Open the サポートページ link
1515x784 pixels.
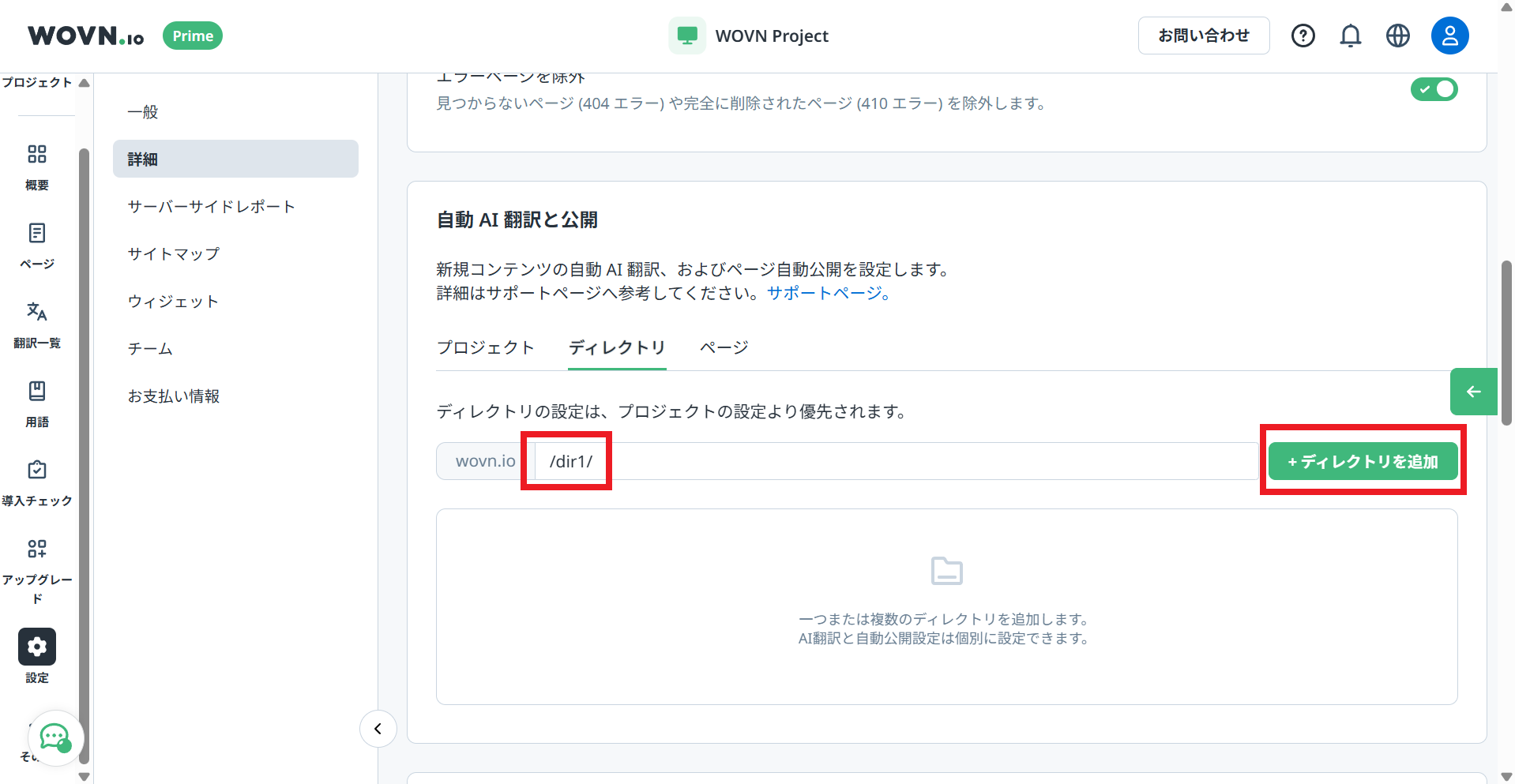[824, 293]
